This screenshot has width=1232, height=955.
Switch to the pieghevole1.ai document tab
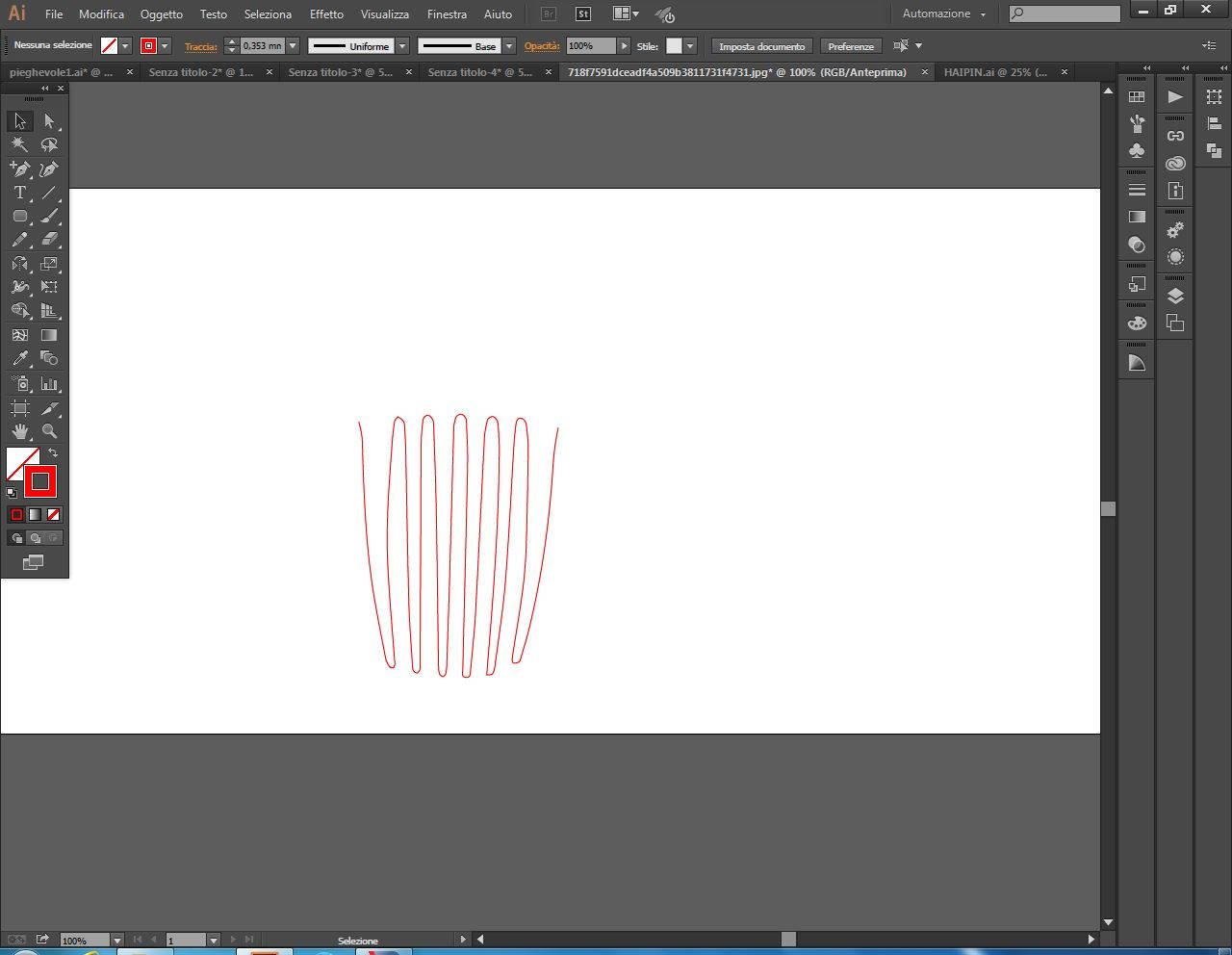point(61,72)
